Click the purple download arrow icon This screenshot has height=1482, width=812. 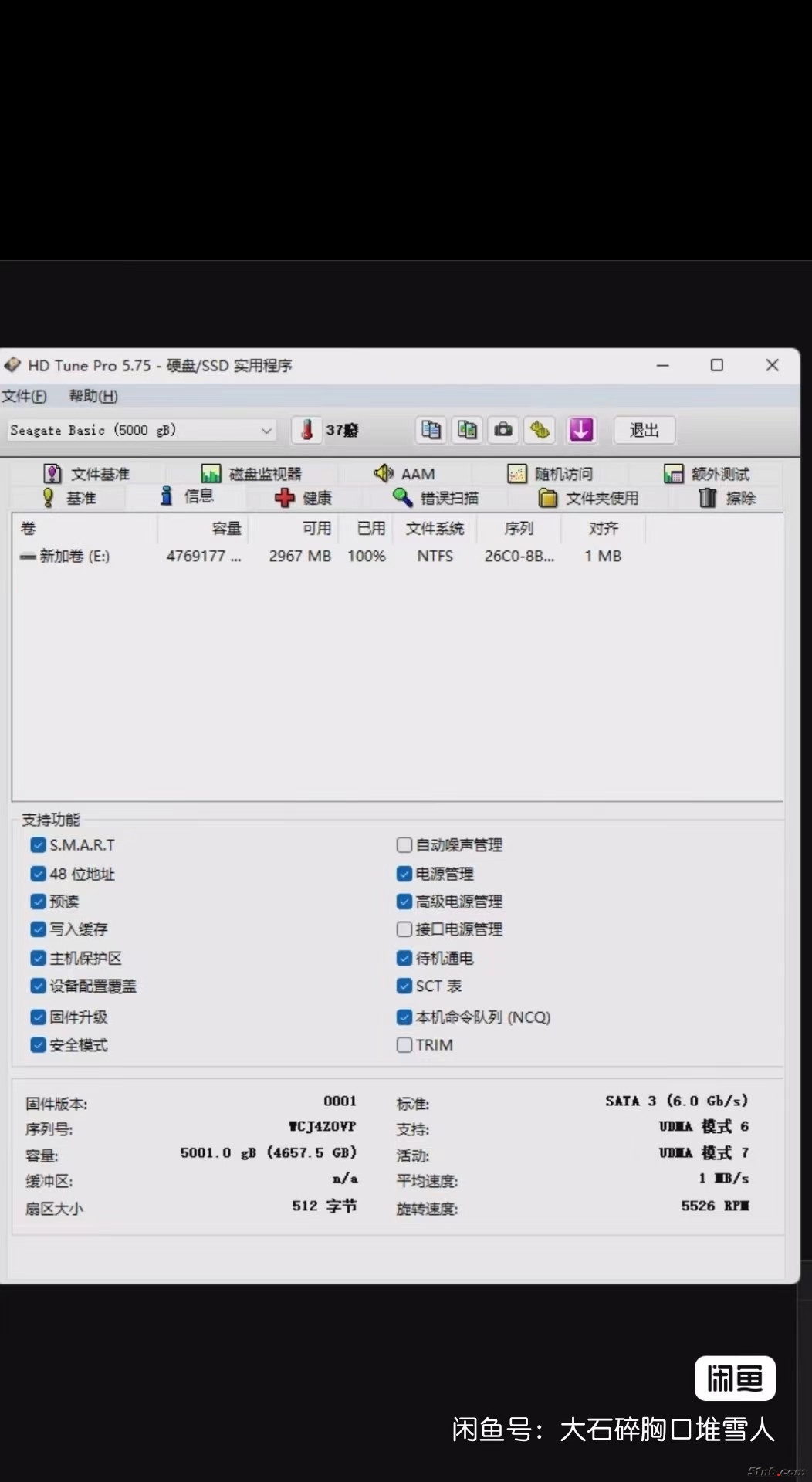click(x=581, y=430)
